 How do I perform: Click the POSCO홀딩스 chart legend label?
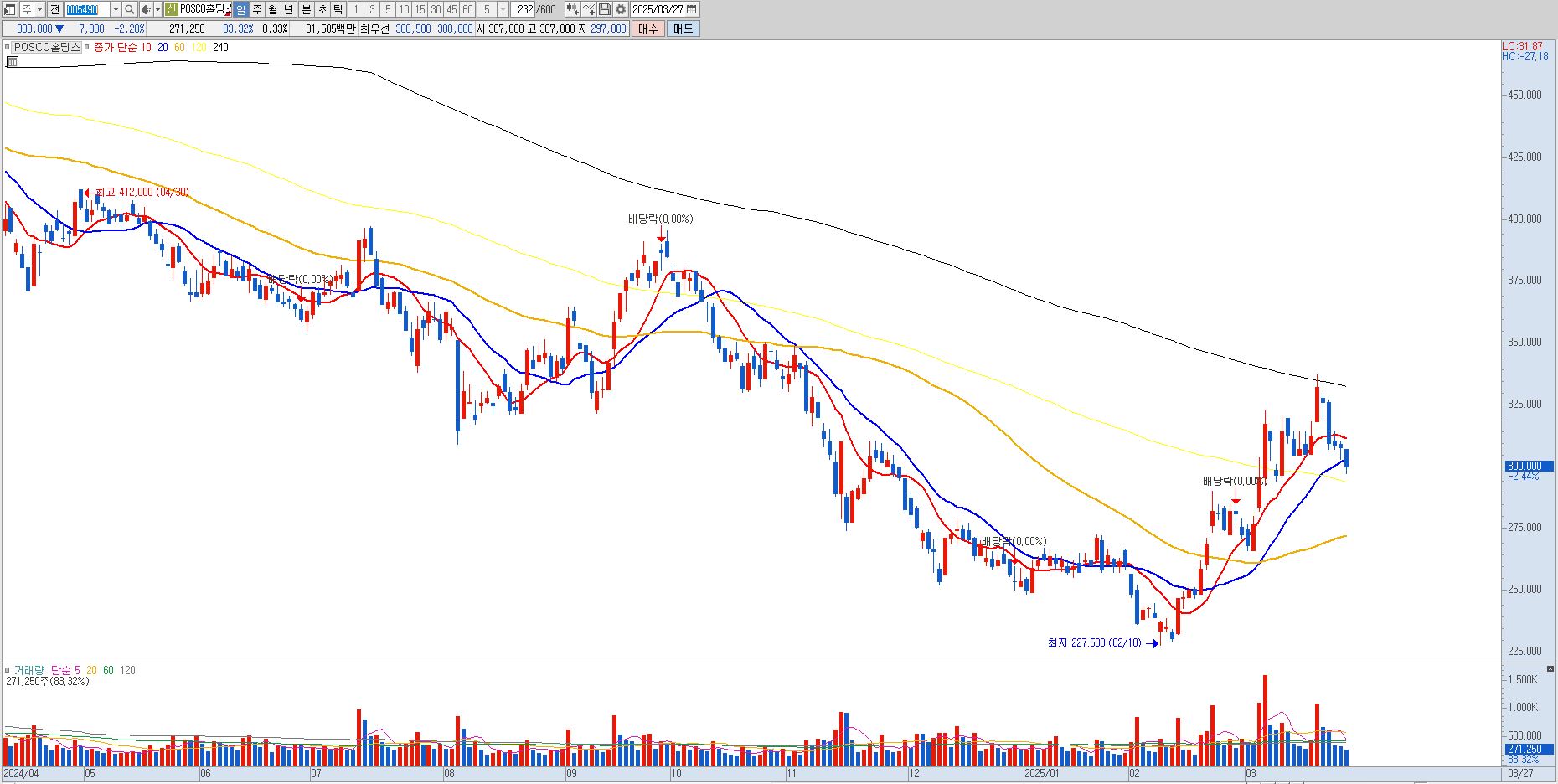coord(47,48)
